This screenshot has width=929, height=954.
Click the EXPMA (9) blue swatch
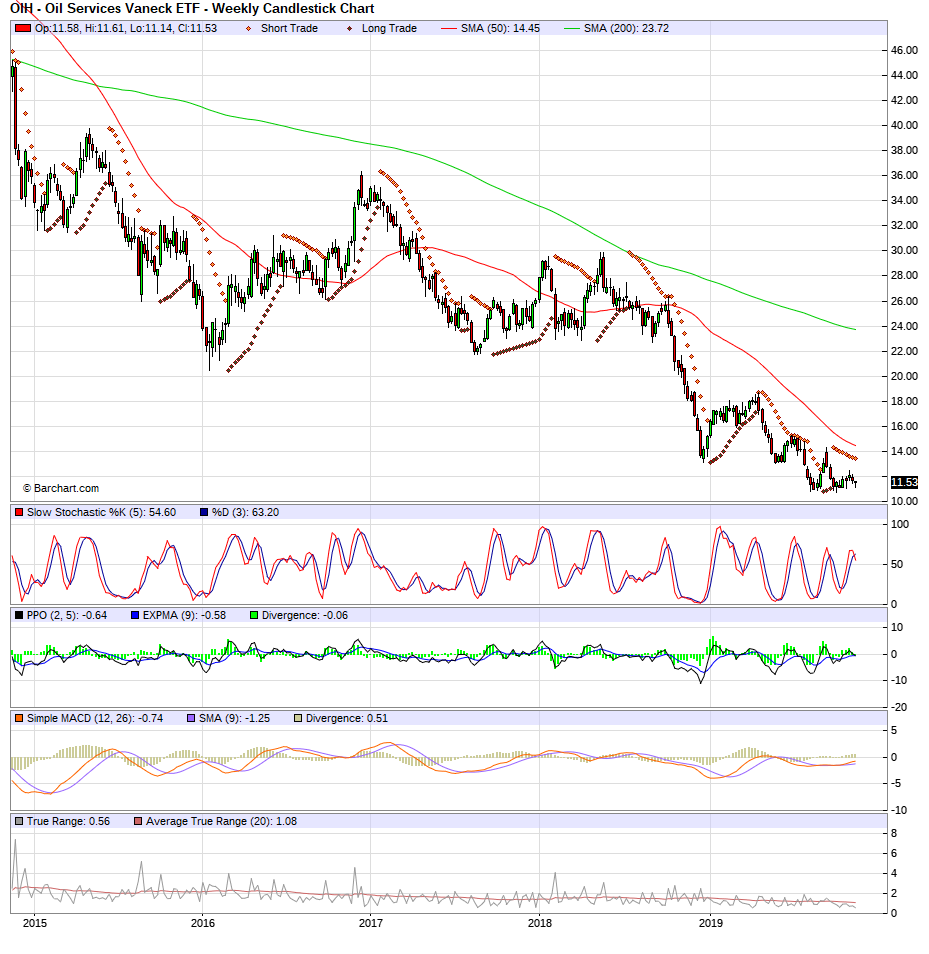135,615
